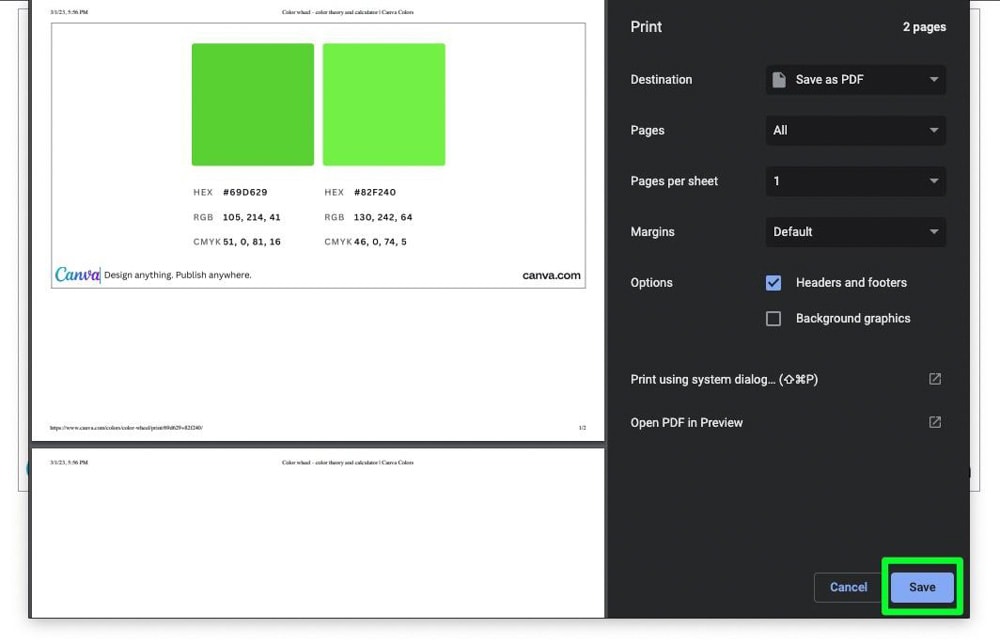
Task: Expand the Pages dropdown set to All
Action: click(855, 130)
